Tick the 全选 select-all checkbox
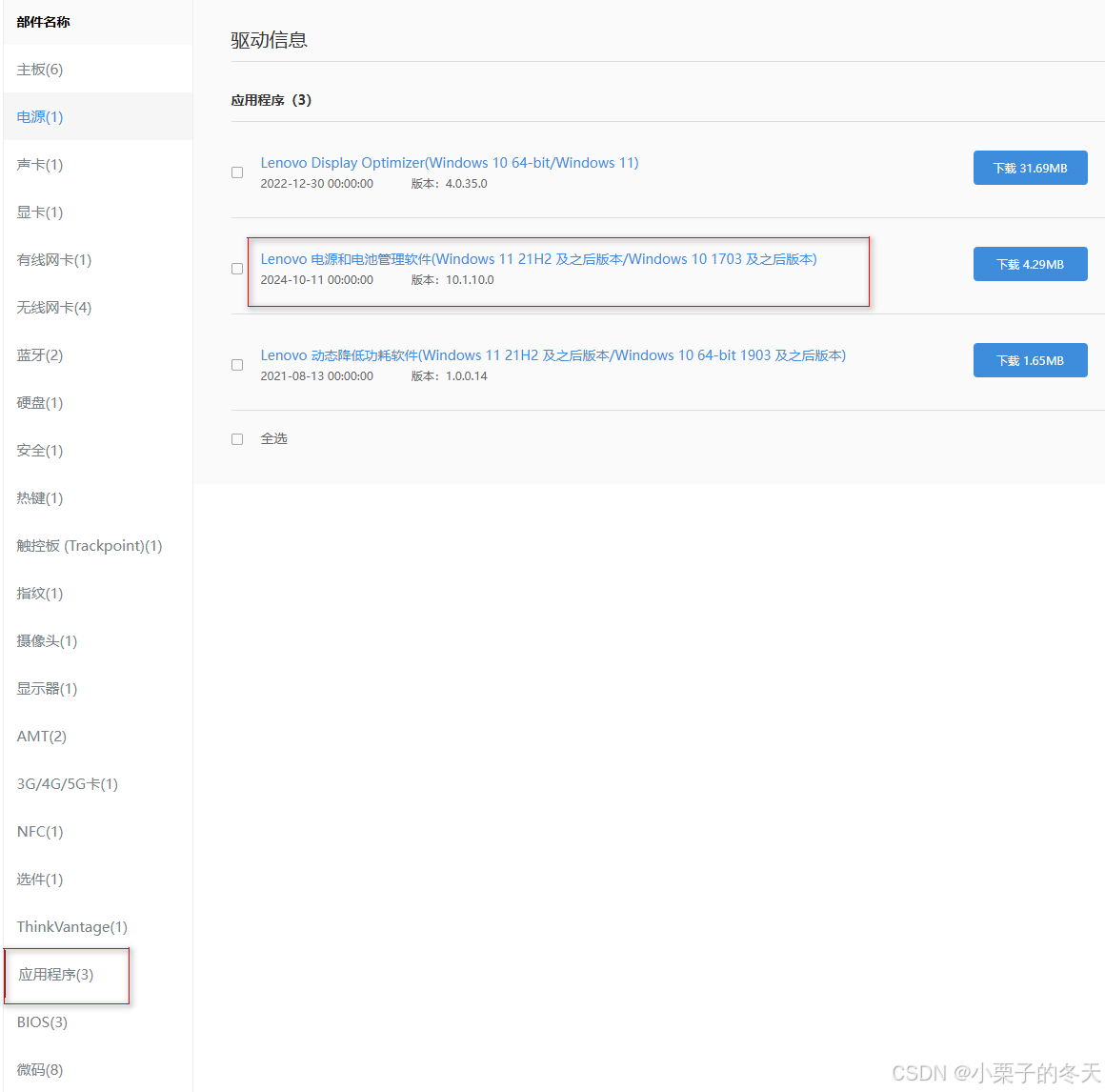This screenshot has width=1105, height=1092. click(x=237, y=439)
